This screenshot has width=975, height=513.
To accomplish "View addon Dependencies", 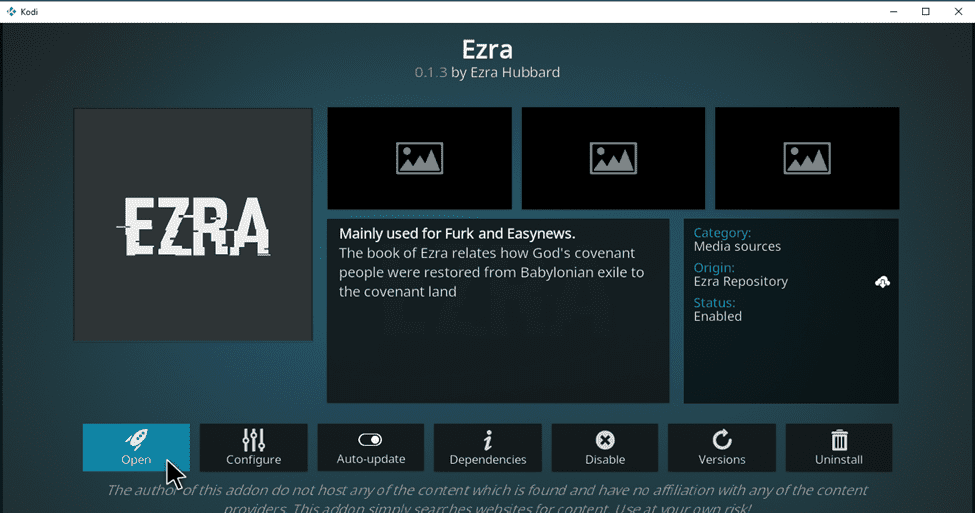I will 488,448.
